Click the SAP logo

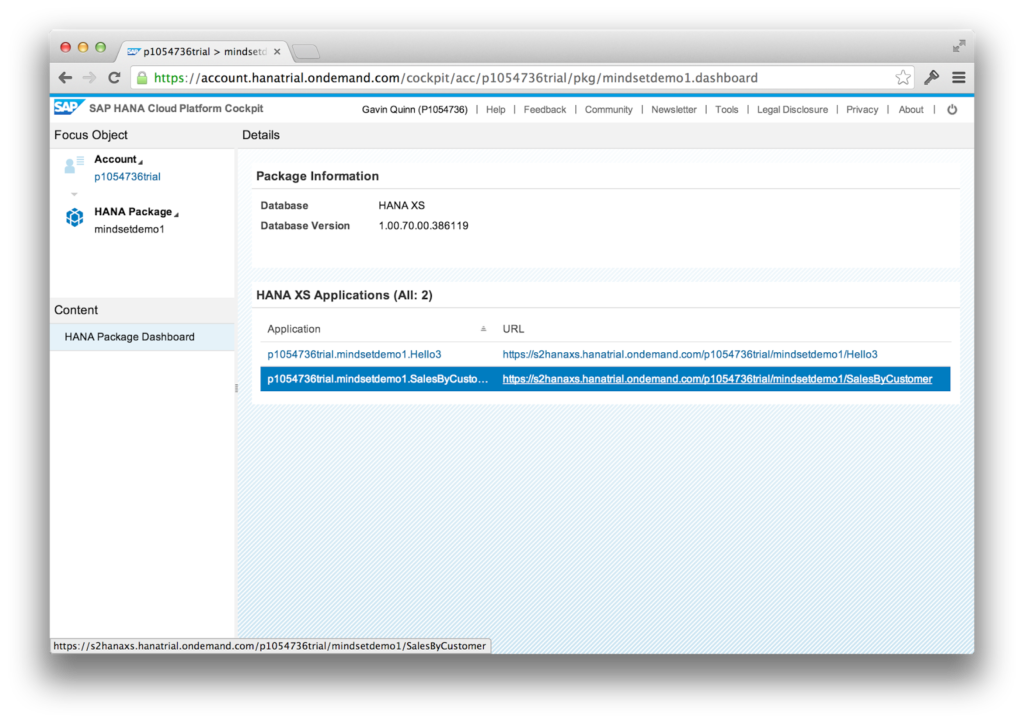point(69,107)
